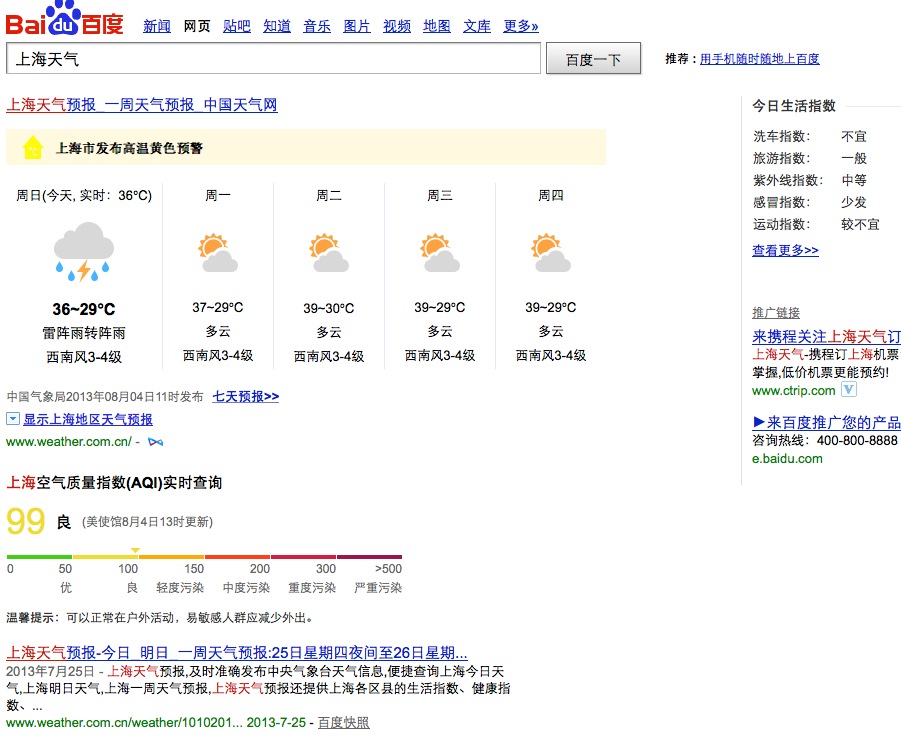The height and width of the screenshot is (742, 901).
Task: Click 周一 temperature 37~29°C
Action: click(218, 307)
